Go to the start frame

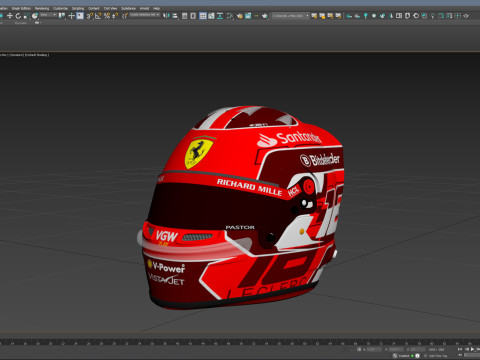tap(460, 349)
